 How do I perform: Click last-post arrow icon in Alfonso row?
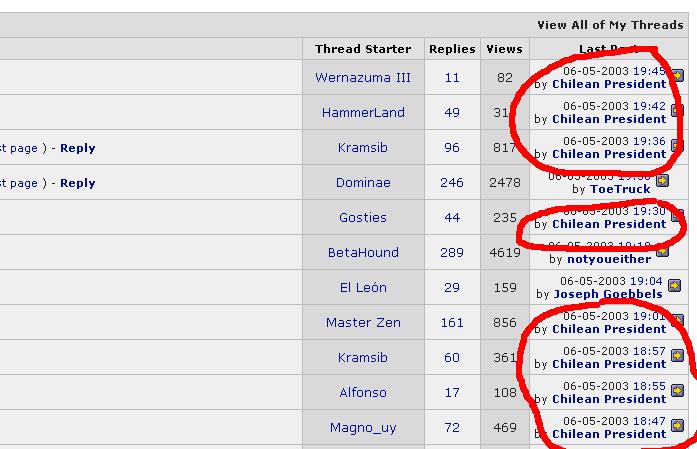677,390
